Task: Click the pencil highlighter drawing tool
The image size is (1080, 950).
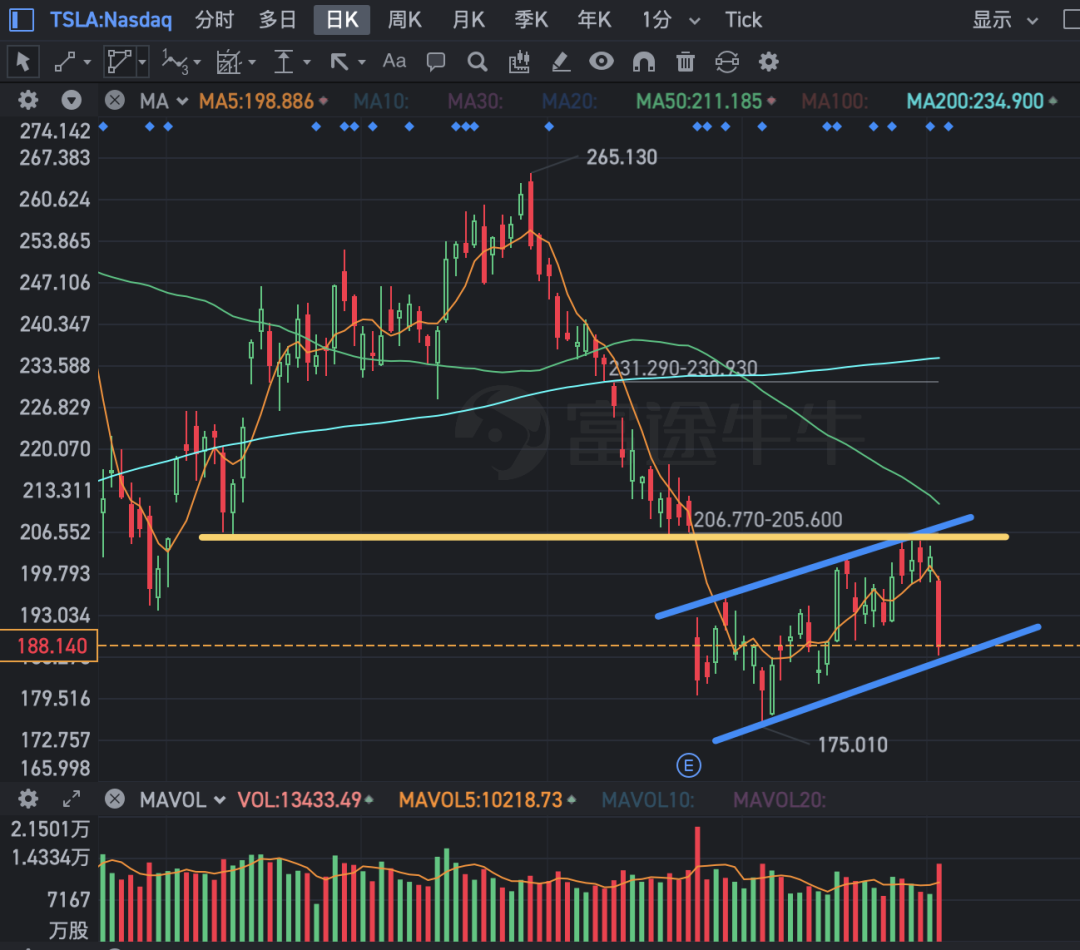Action: click(x=561, y=62)
